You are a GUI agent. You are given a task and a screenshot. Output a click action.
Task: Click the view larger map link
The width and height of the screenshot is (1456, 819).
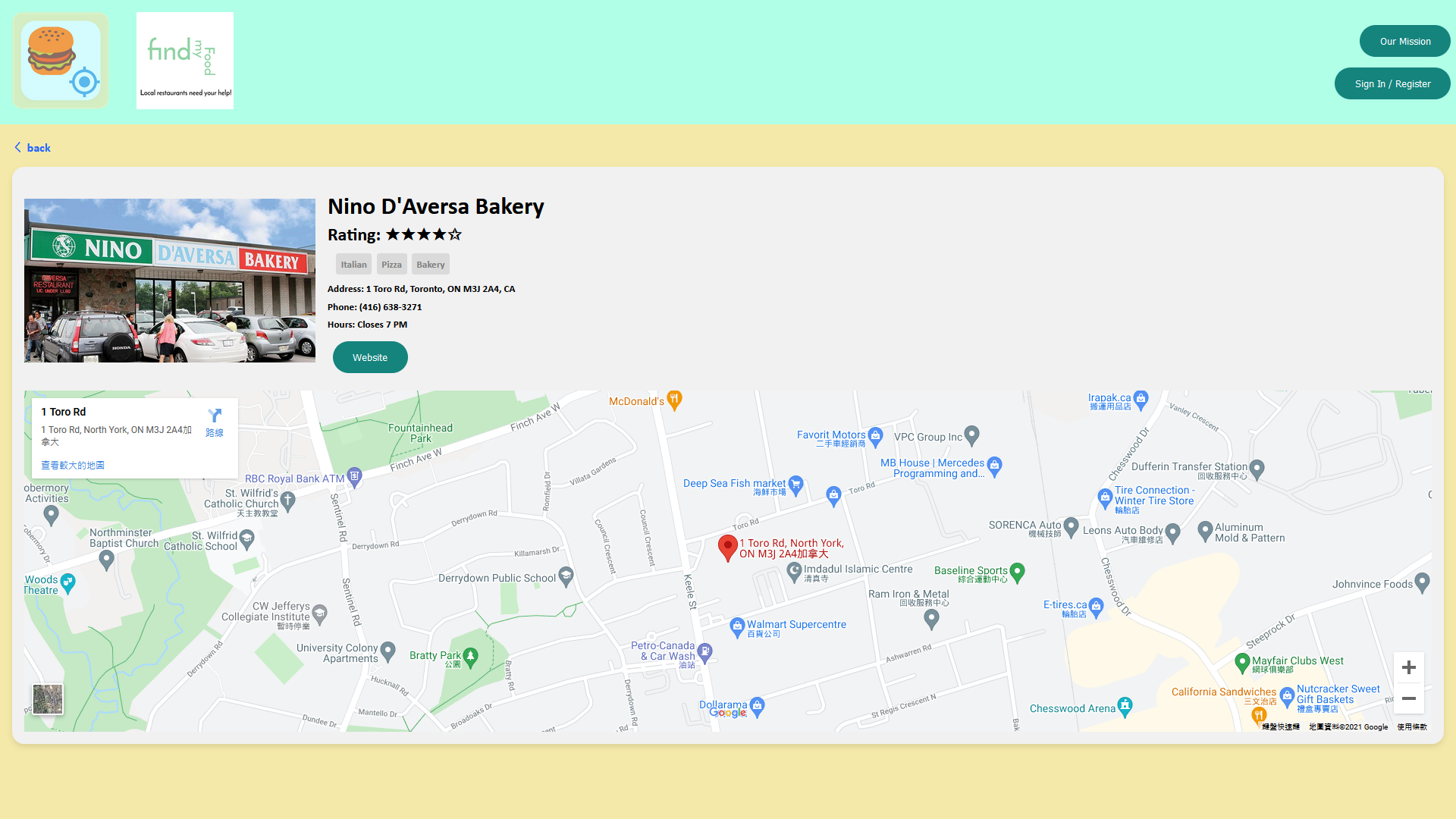tap(73, 466)
